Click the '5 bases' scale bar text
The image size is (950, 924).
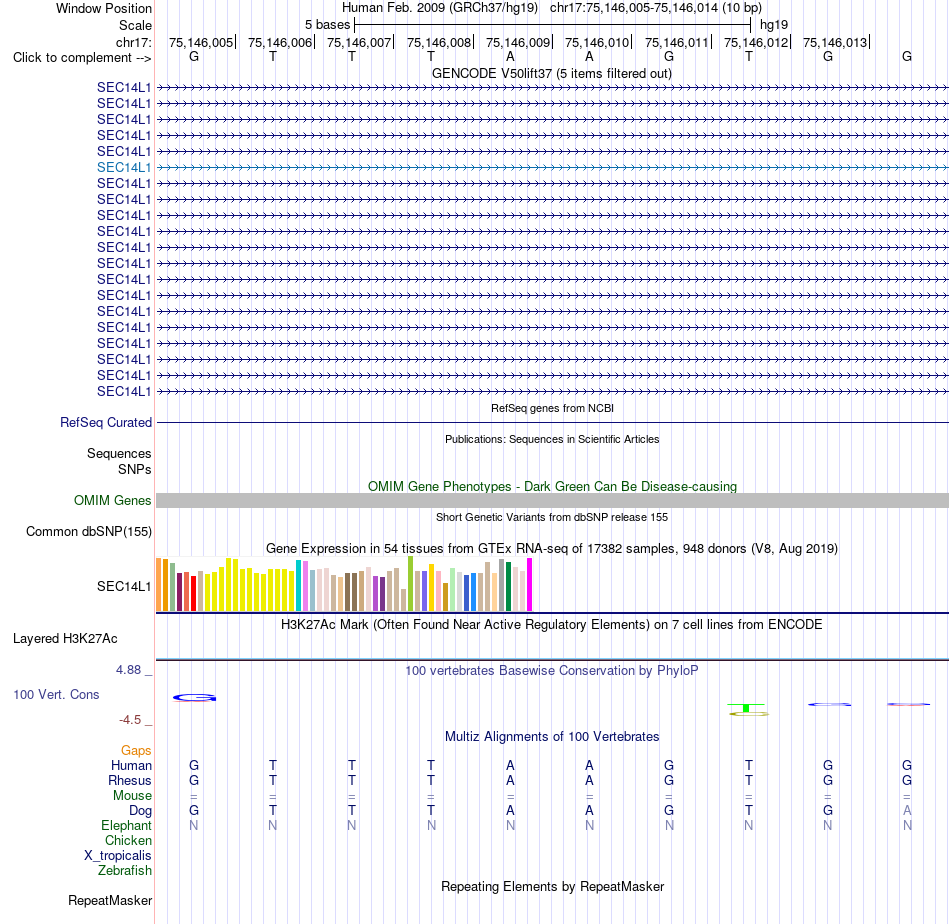pyautogui.click(x=327, y=25)
